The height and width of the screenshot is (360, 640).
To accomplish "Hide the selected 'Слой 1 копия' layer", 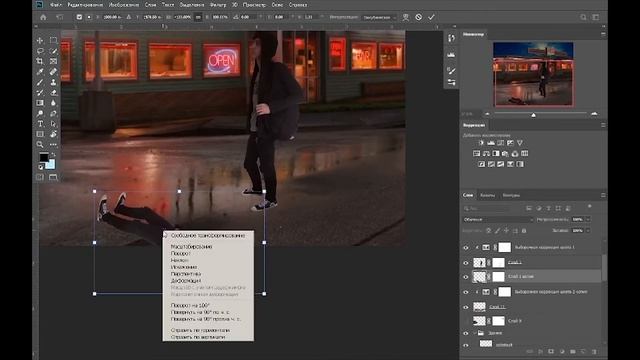I will click(466, 277).
